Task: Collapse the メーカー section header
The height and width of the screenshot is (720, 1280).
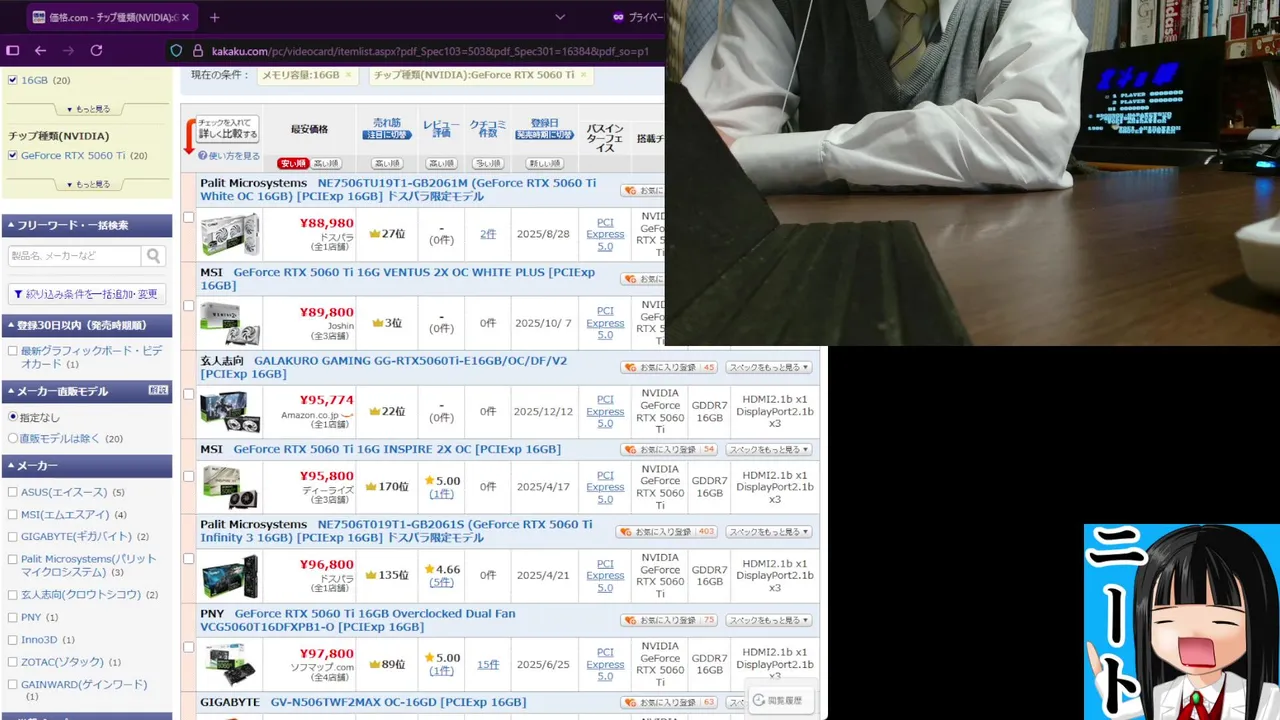Action: click(x=87, y=465)
